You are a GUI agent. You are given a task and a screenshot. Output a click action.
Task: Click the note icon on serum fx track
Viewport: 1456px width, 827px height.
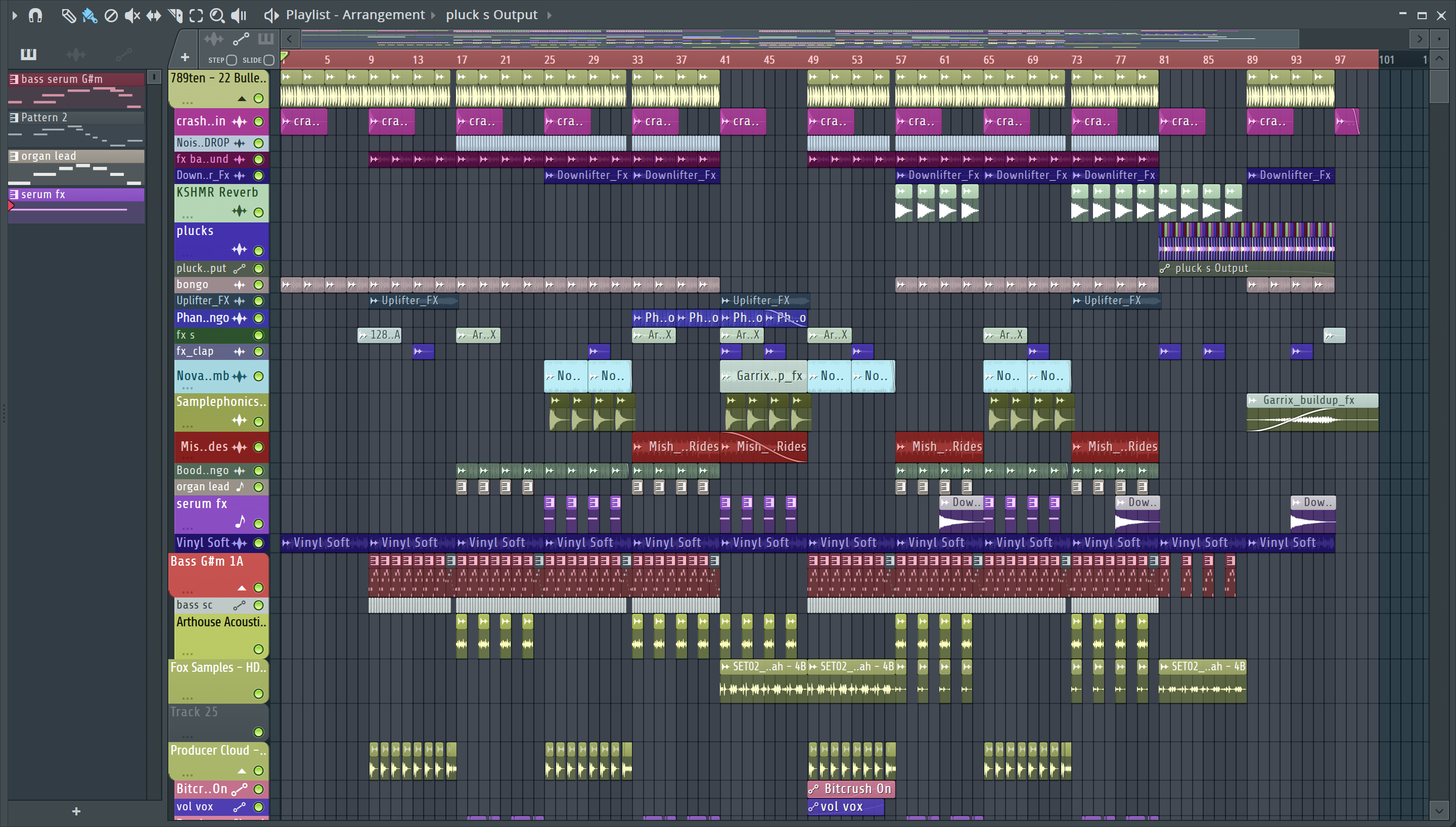[240, 522]
